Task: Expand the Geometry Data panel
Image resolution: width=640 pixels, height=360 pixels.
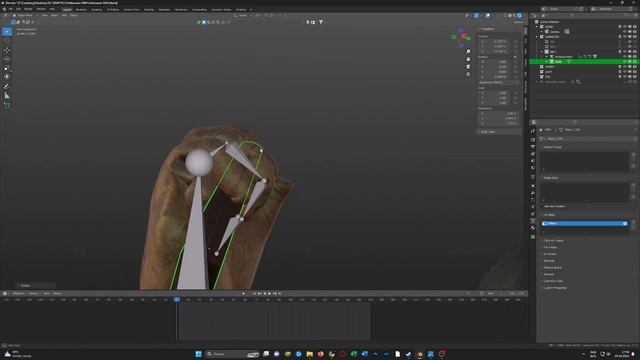Action: point(553,281)
